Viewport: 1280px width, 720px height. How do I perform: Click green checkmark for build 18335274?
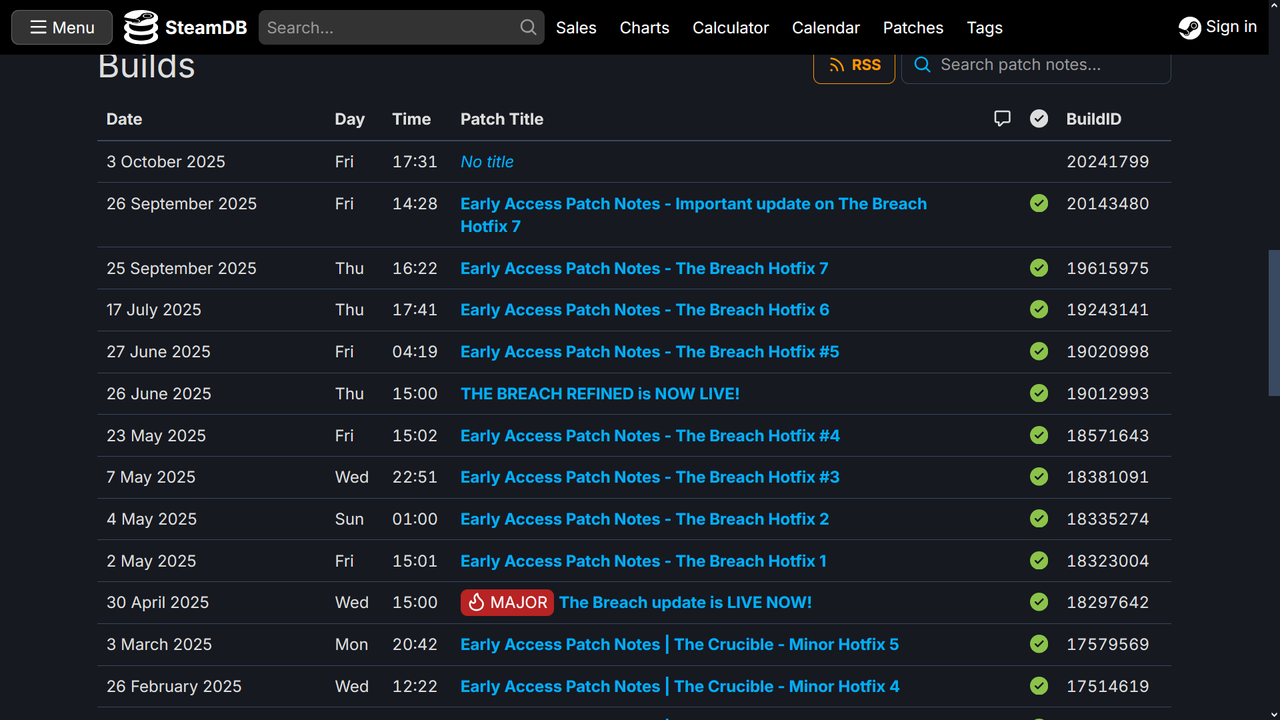click(x=1039, y=519)
